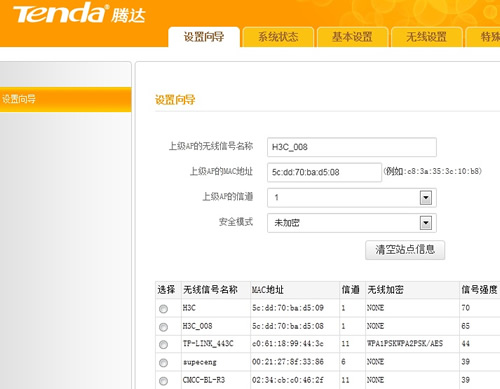Select the radio button for TP-LINK_443C
Image resolution: width=500 pixels, height=389 pixels.
click(163, 344)
